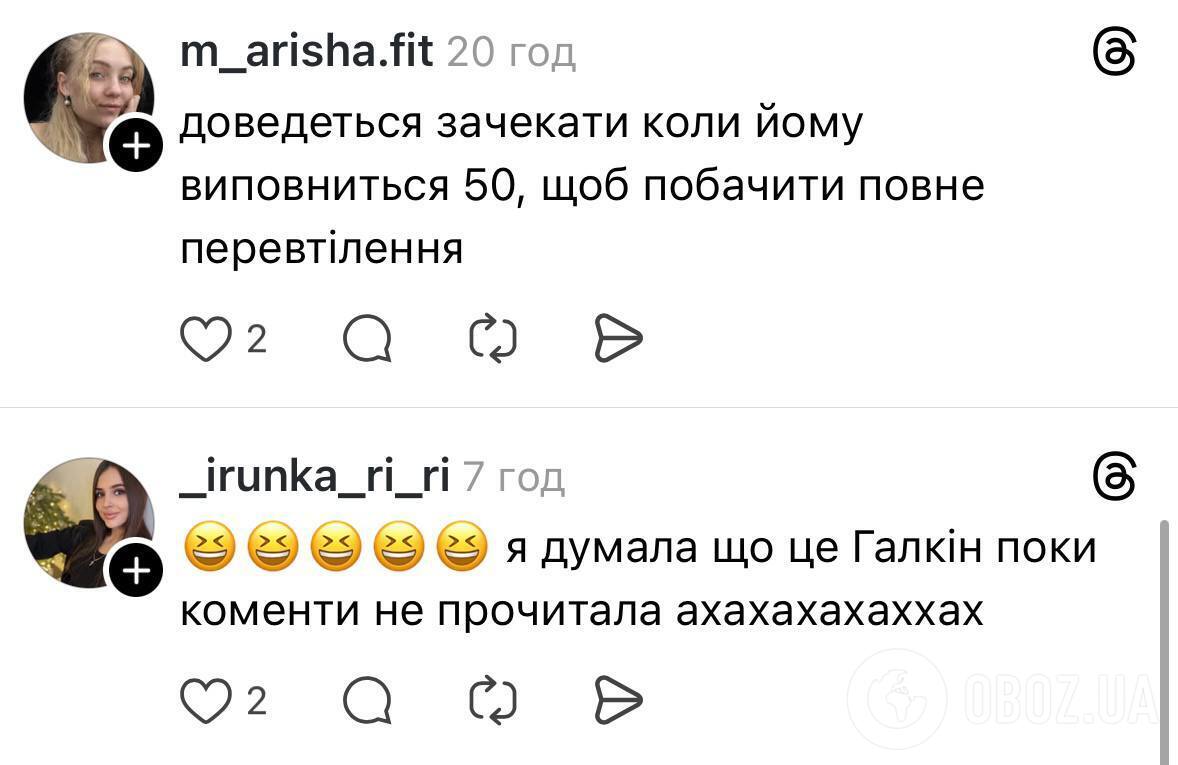Open the reply bubble on _irunka_ri_ri's comment
Image resolution: width=1178 pixels, height=765 pixels.
[367, 700]
